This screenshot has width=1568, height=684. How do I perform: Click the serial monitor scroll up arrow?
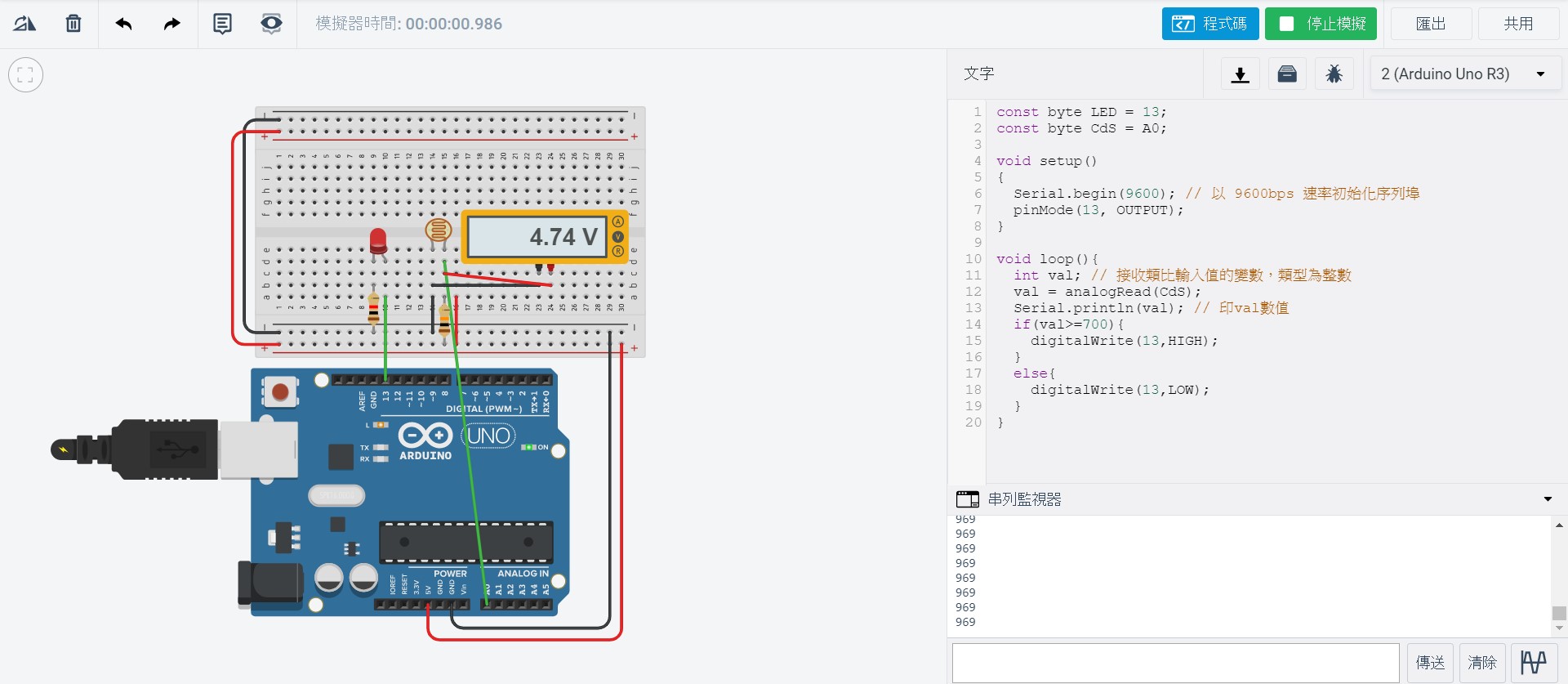point(1559,525)
